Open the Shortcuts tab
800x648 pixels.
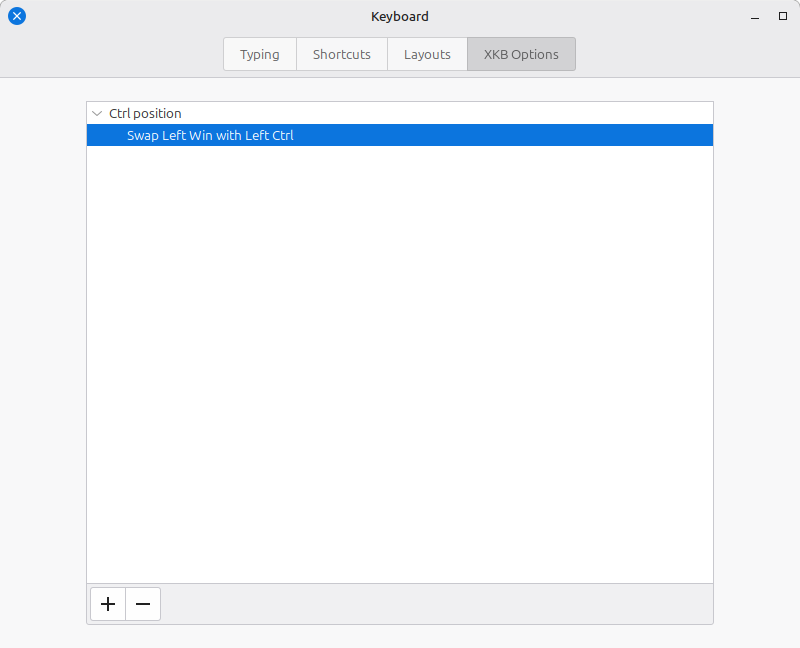click(x=342, y=54)
